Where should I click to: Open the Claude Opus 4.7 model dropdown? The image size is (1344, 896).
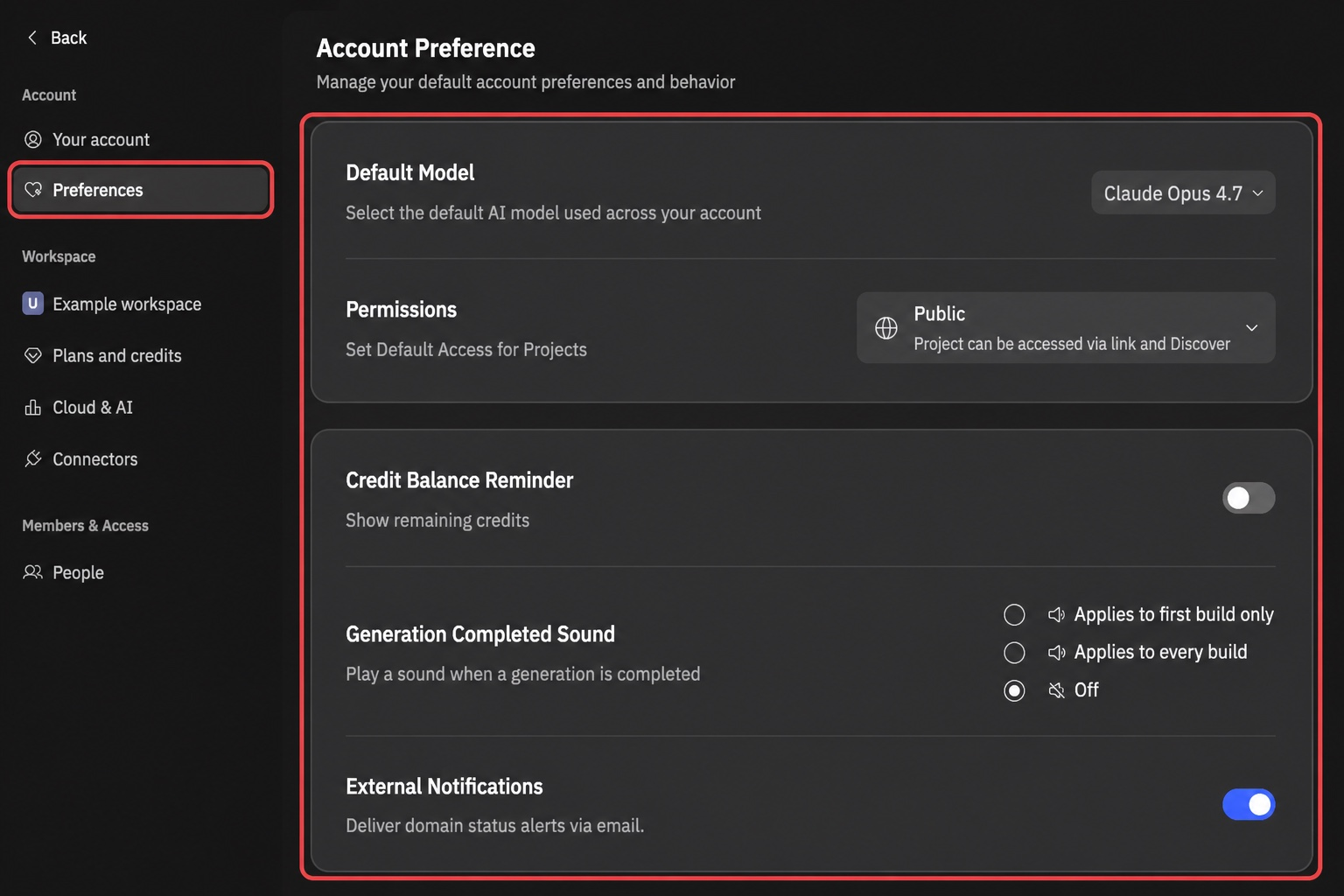click(x=1183, y=192)
